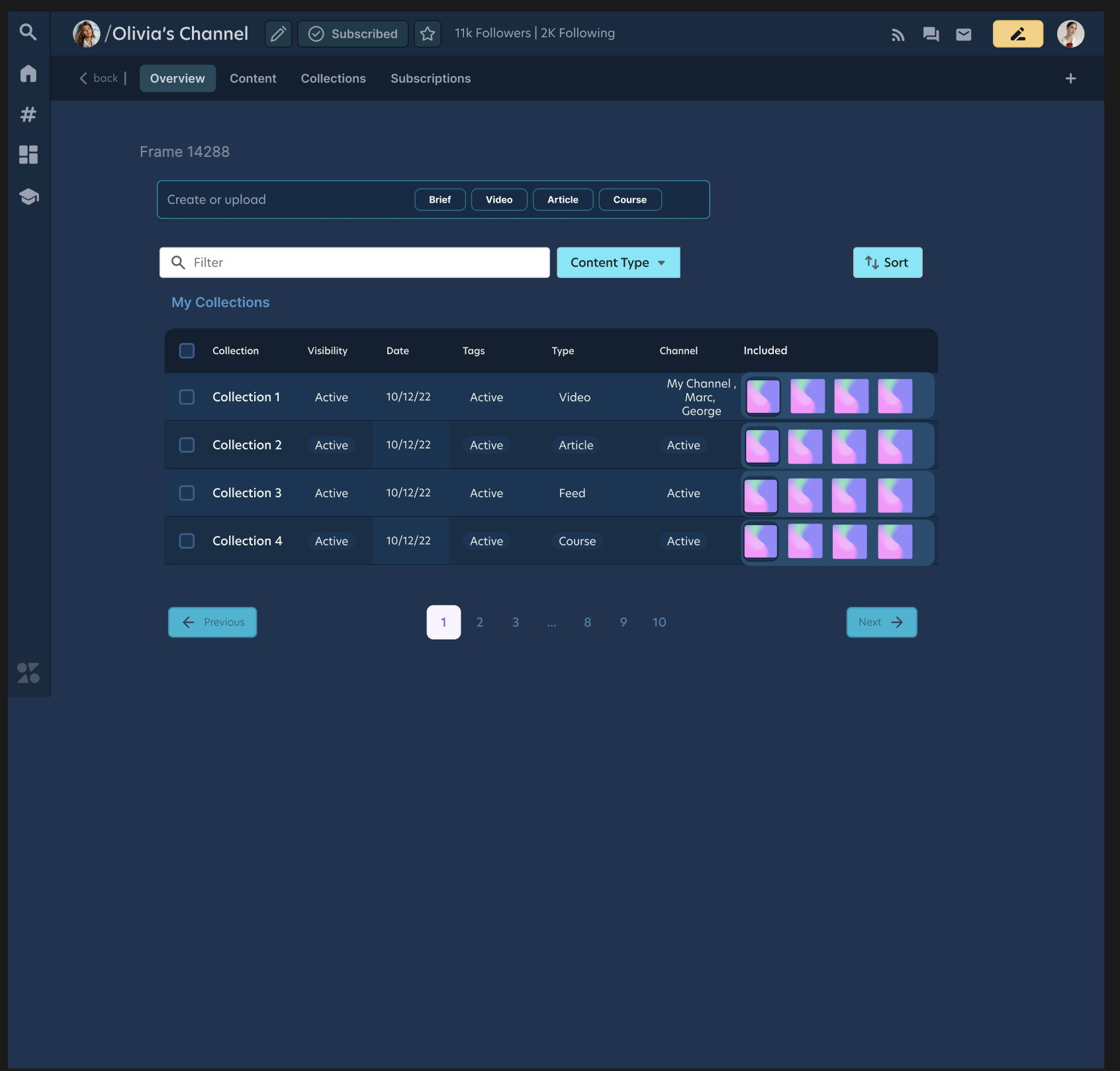Click Olivia's channel avatar
1120x1071 pixels.
pos(86,33)
